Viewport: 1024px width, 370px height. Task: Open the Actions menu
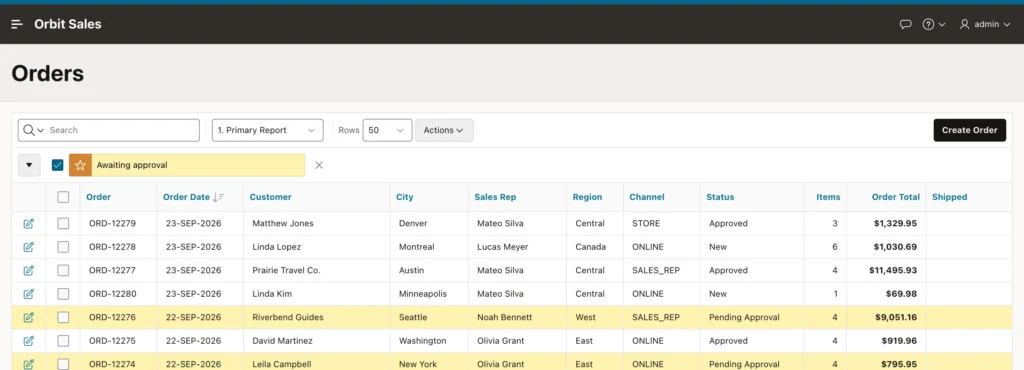(444, 130)
